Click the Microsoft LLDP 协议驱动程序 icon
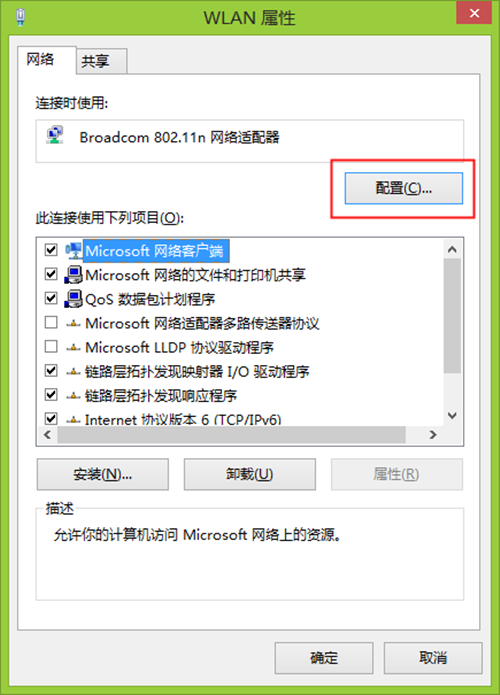Screen dimensions: 500x695 pyautogui.click(x=74, y=348)
